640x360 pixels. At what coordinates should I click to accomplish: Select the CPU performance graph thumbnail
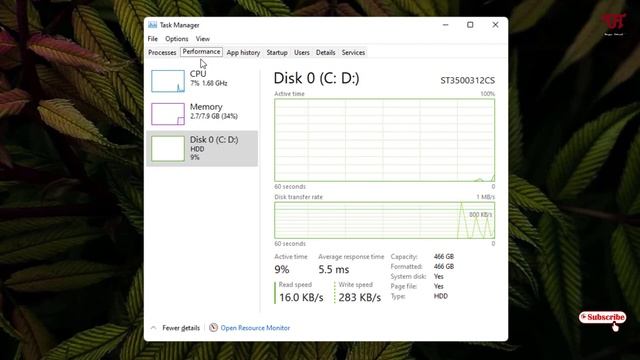(x=168, y=81)
